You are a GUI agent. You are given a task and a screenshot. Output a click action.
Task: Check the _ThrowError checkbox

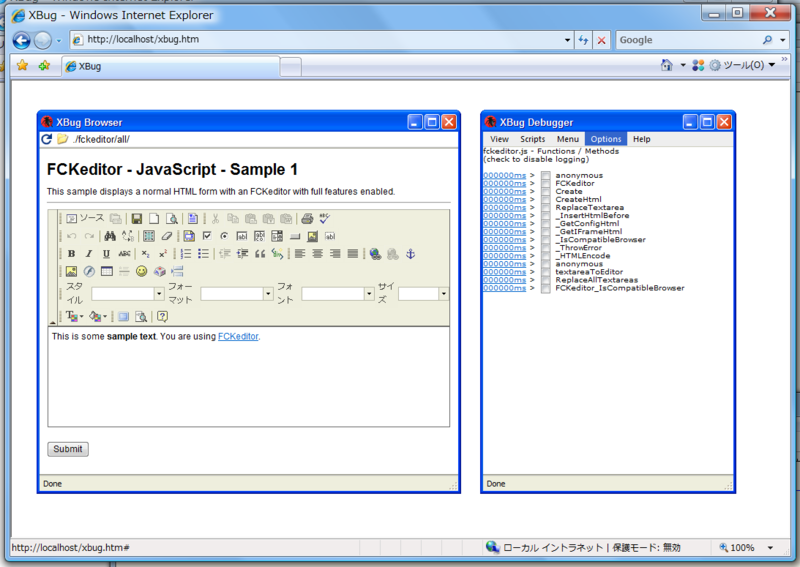pos(545,248)
